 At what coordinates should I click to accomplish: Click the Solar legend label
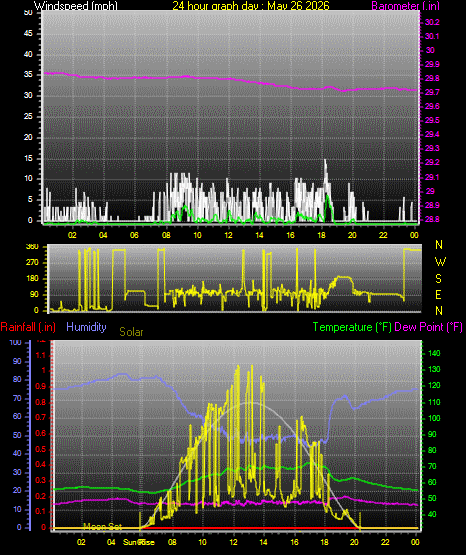point(131,332)
